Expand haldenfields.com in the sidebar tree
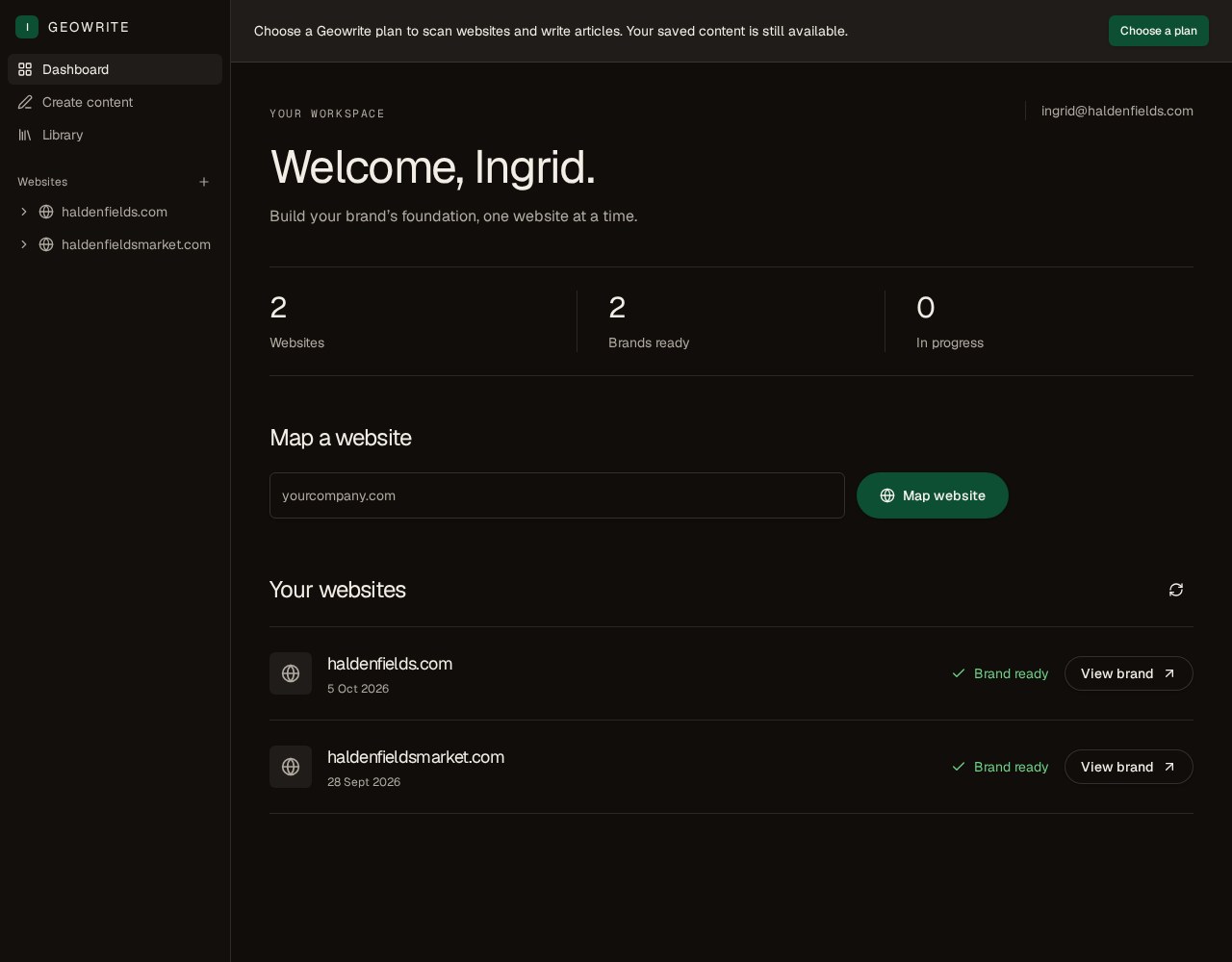This screenshot has width=1232, height=962. click(24, 212)
